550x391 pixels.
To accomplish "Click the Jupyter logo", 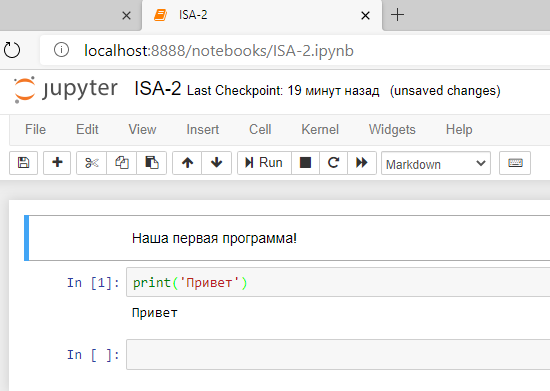I will [x=66, y=89].
